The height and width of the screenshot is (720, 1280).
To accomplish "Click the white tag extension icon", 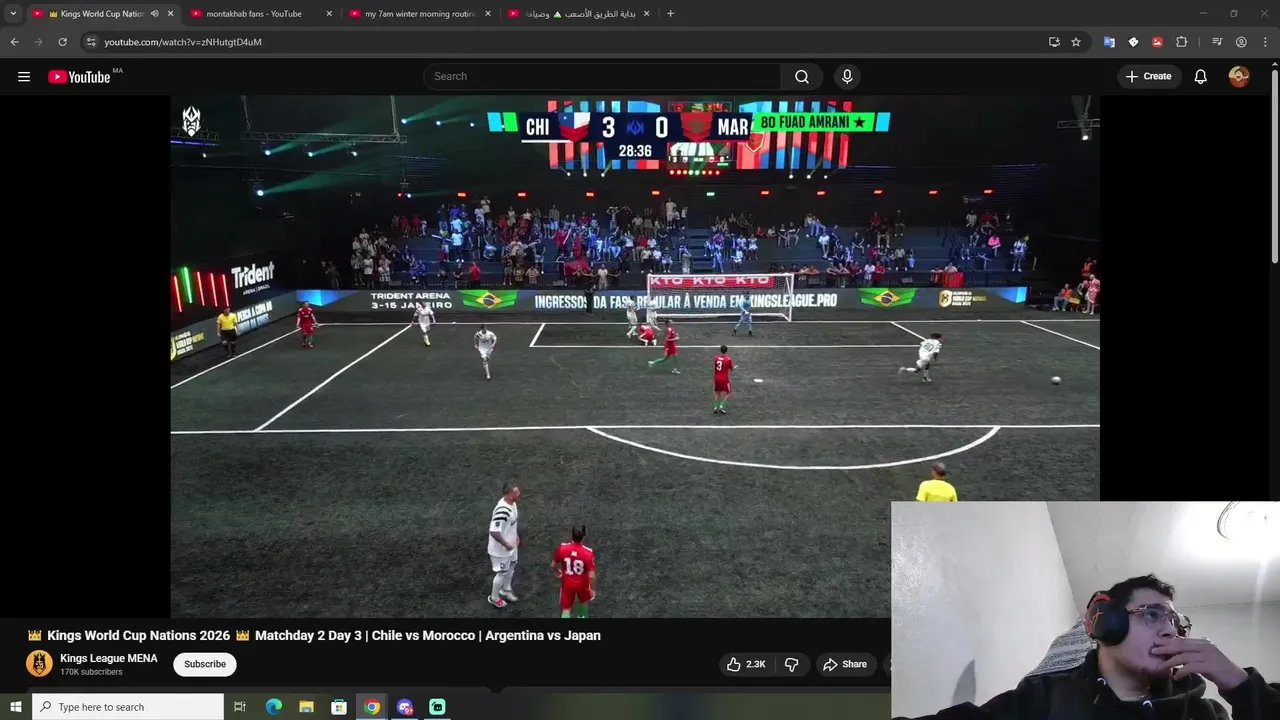I will tap(1133, 42).
